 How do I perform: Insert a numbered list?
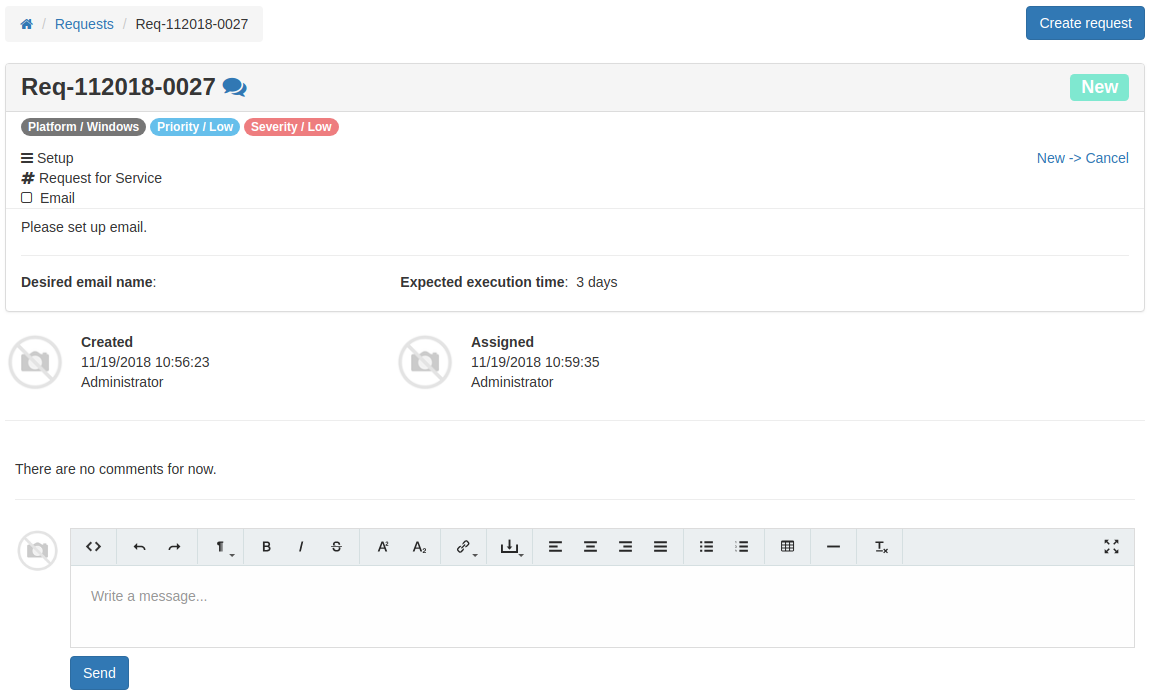click(x=742, y=547)
